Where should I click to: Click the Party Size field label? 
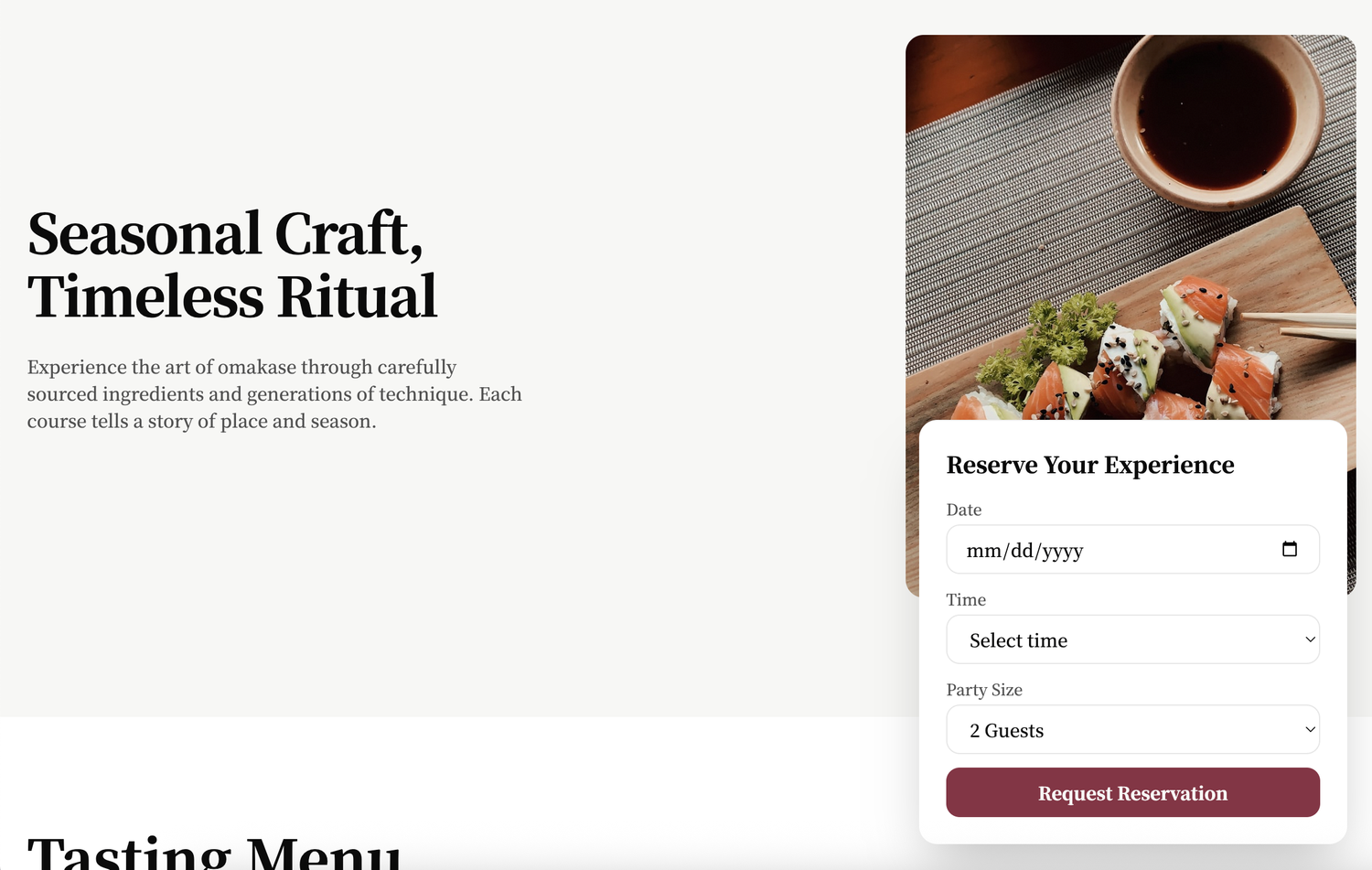coord(984,690)
